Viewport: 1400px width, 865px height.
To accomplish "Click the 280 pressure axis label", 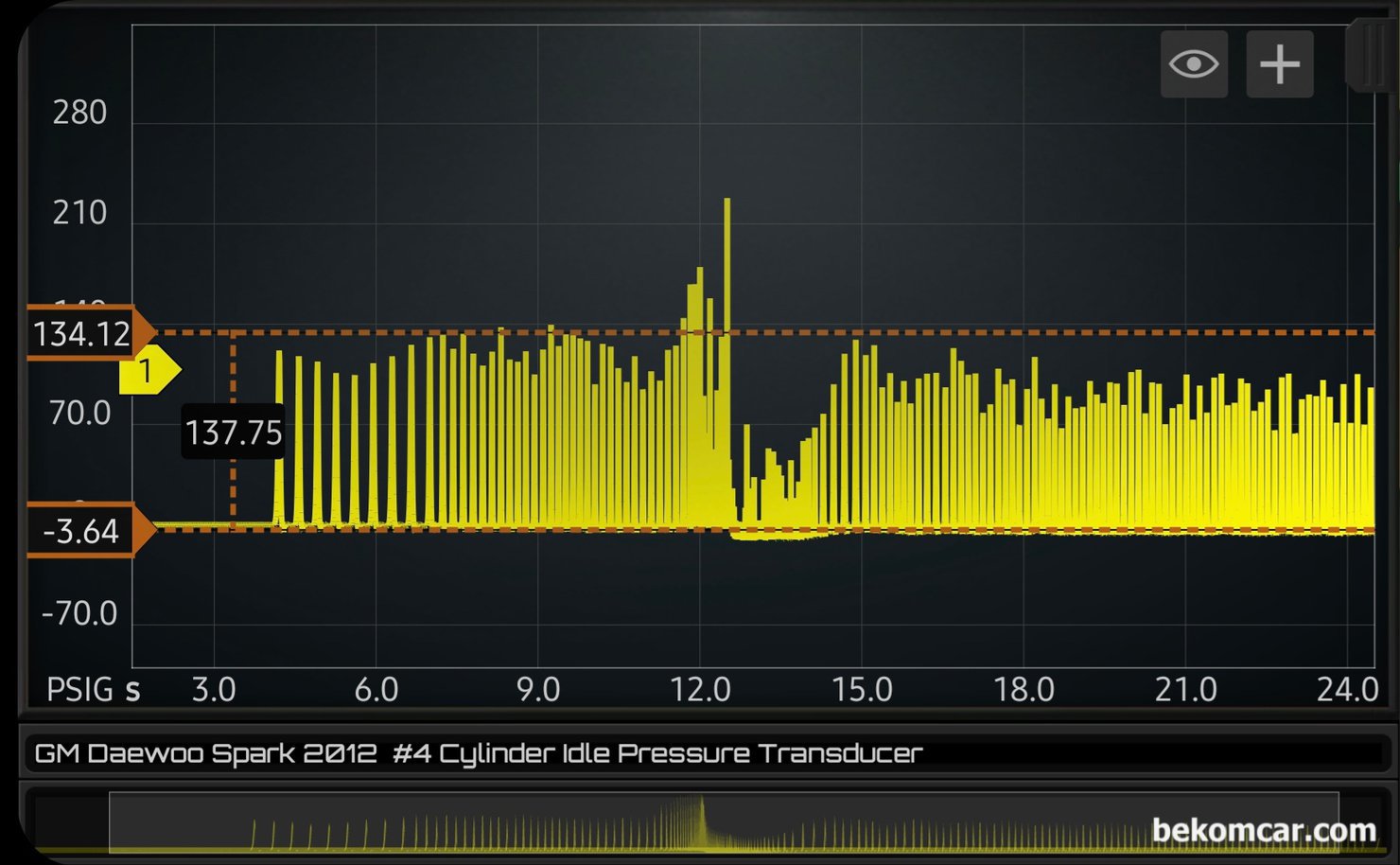I will point(79,113).
